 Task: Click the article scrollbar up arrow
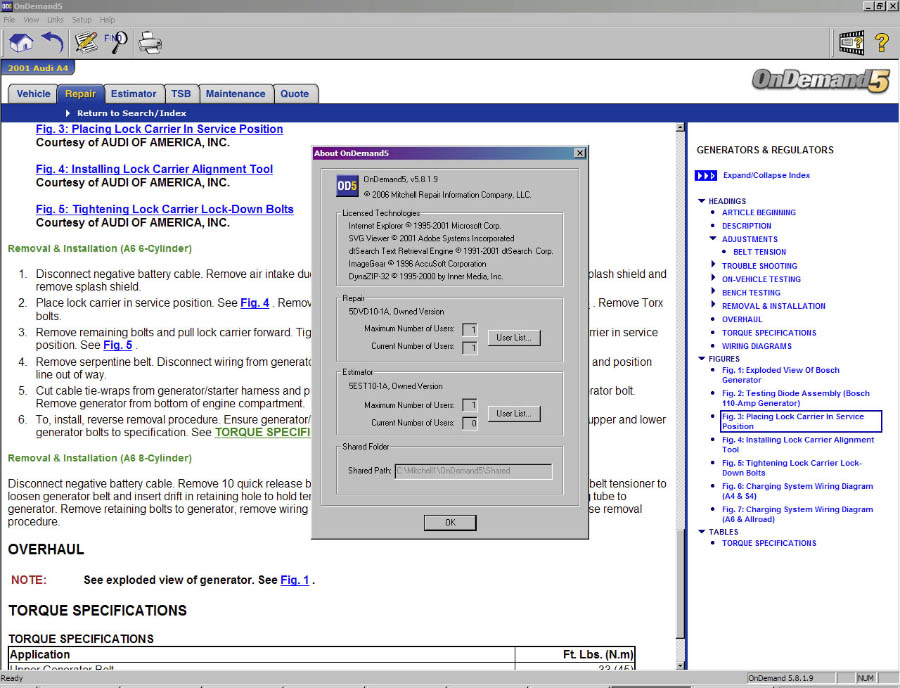(x=680, y=127)
